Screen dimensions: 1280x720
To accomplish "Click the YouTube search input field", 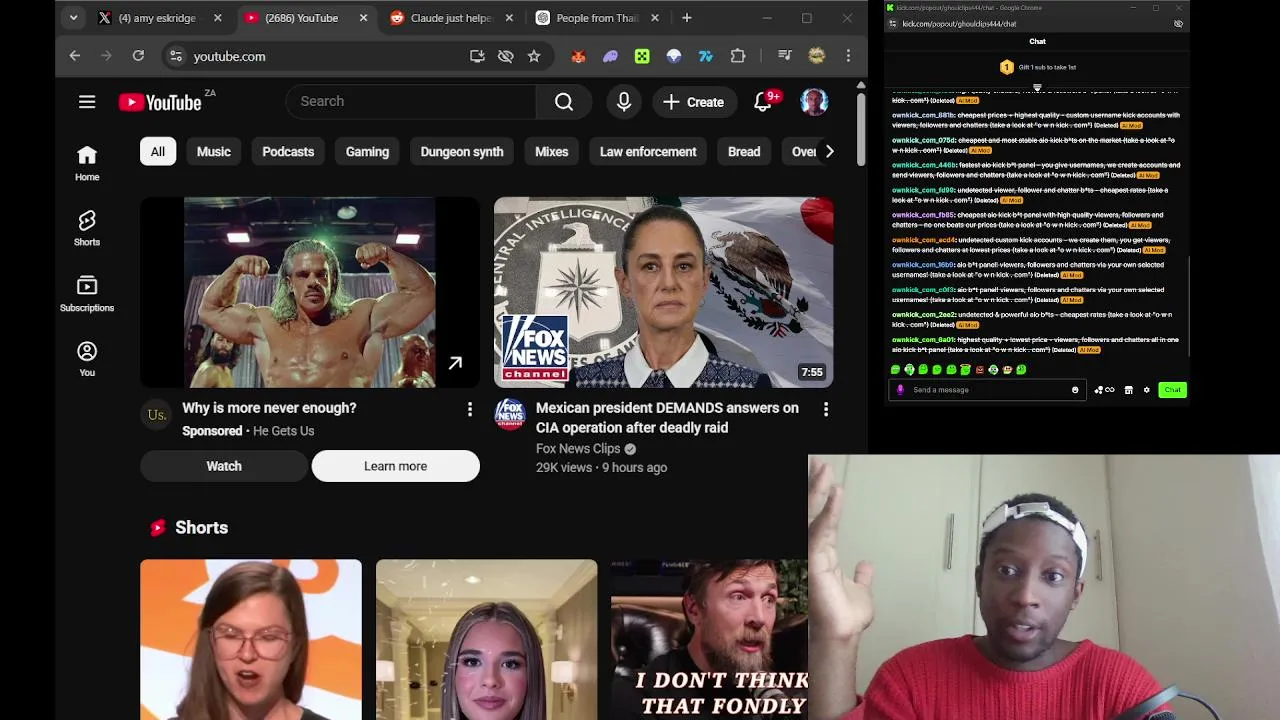I will [411, 101].
